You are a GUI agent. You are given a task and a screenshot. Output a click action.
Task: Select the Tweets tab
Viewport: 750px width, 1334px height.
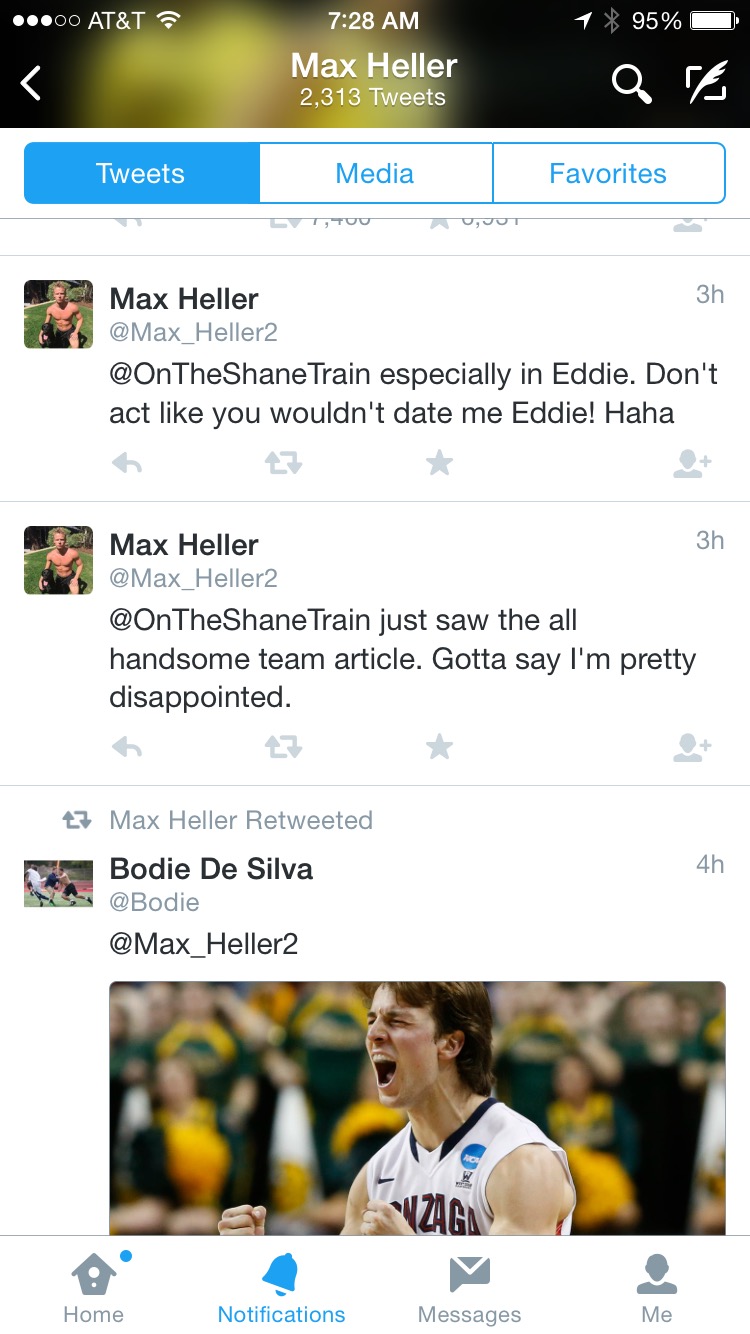pyautogui.click(x=141, y=173)
